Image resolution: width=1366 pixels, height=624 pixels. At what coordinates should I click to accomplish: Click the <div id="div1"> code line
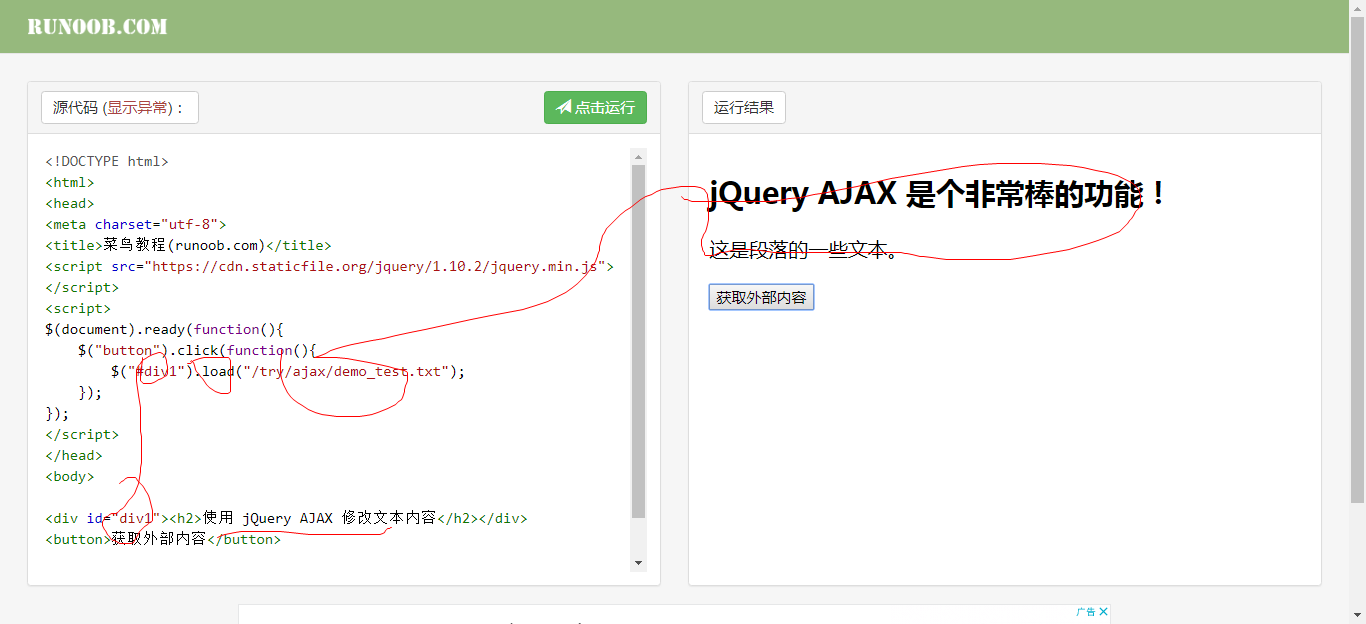tap(286, 518)
